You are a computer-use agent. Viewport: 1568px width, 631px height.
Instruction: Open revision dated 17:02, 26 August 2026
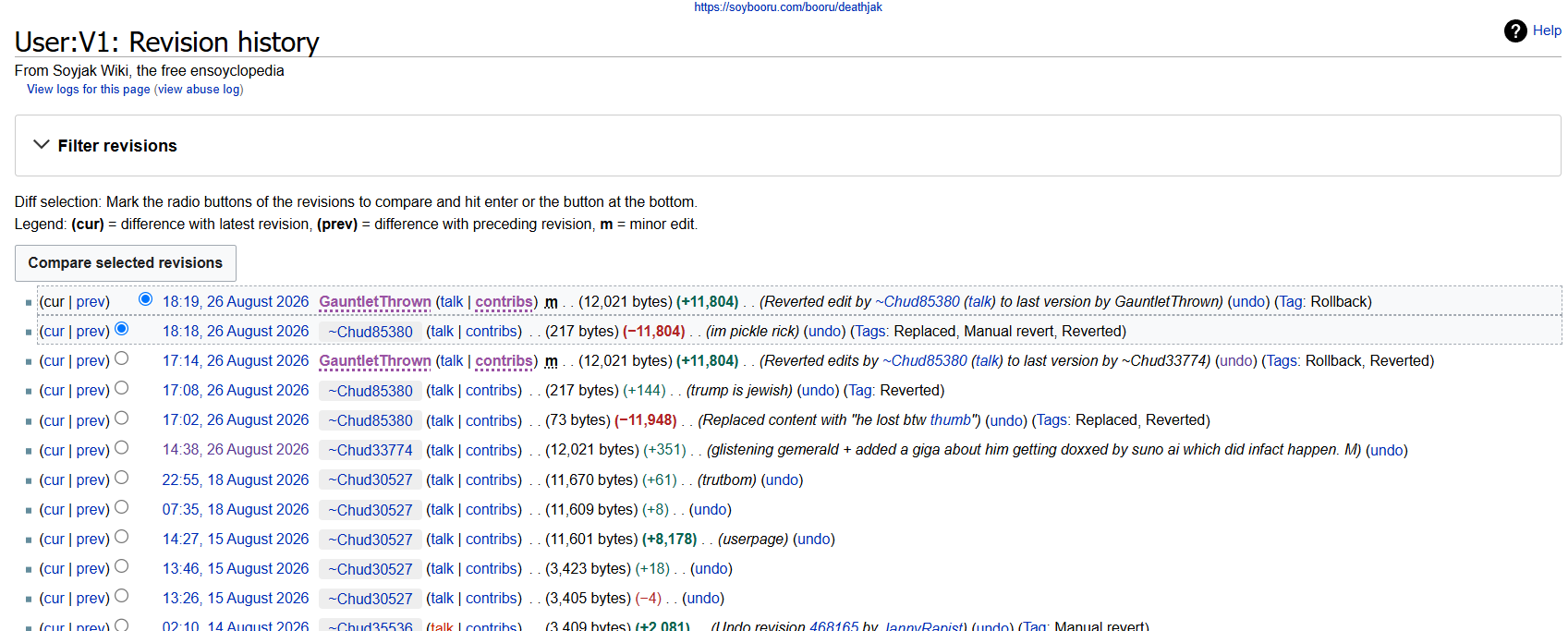point(236,420)
